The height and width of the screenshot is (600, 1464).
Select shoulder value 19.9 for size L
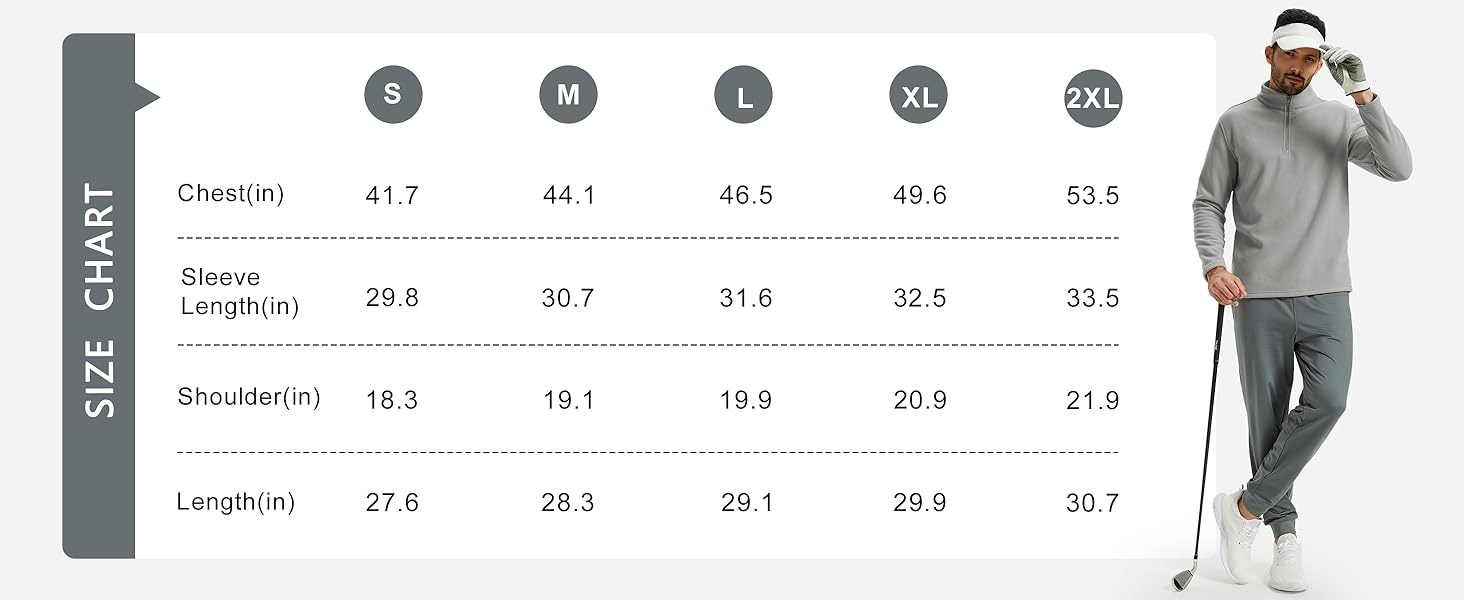pyautogui.click(x=745, y=401)
